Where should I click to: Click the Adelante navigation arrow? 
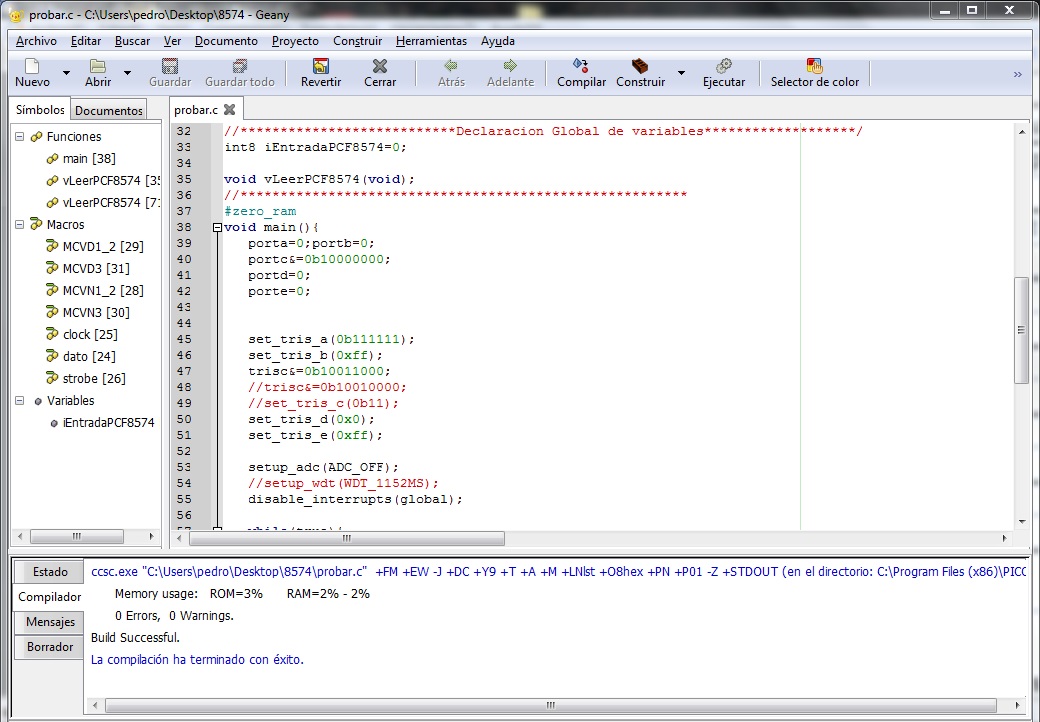click(x=510, y=65)
